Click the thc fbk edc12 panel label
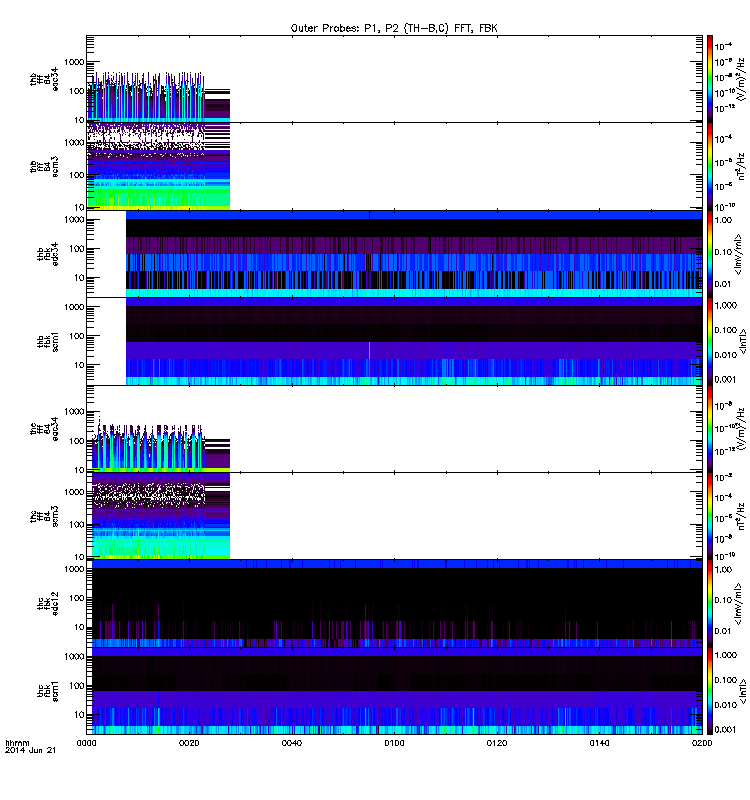The image size is (750, 800). click(48, 604)
